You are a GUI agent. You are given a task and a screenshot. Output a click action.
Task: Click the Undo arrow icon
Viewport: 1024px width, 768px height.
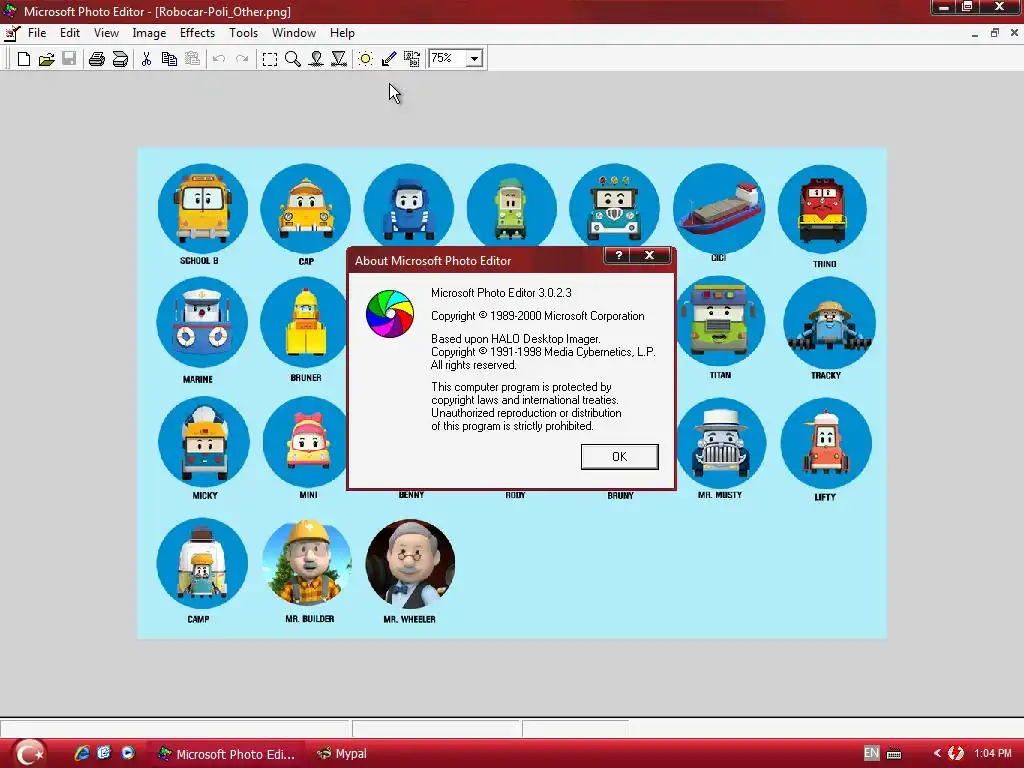point(219,59)
